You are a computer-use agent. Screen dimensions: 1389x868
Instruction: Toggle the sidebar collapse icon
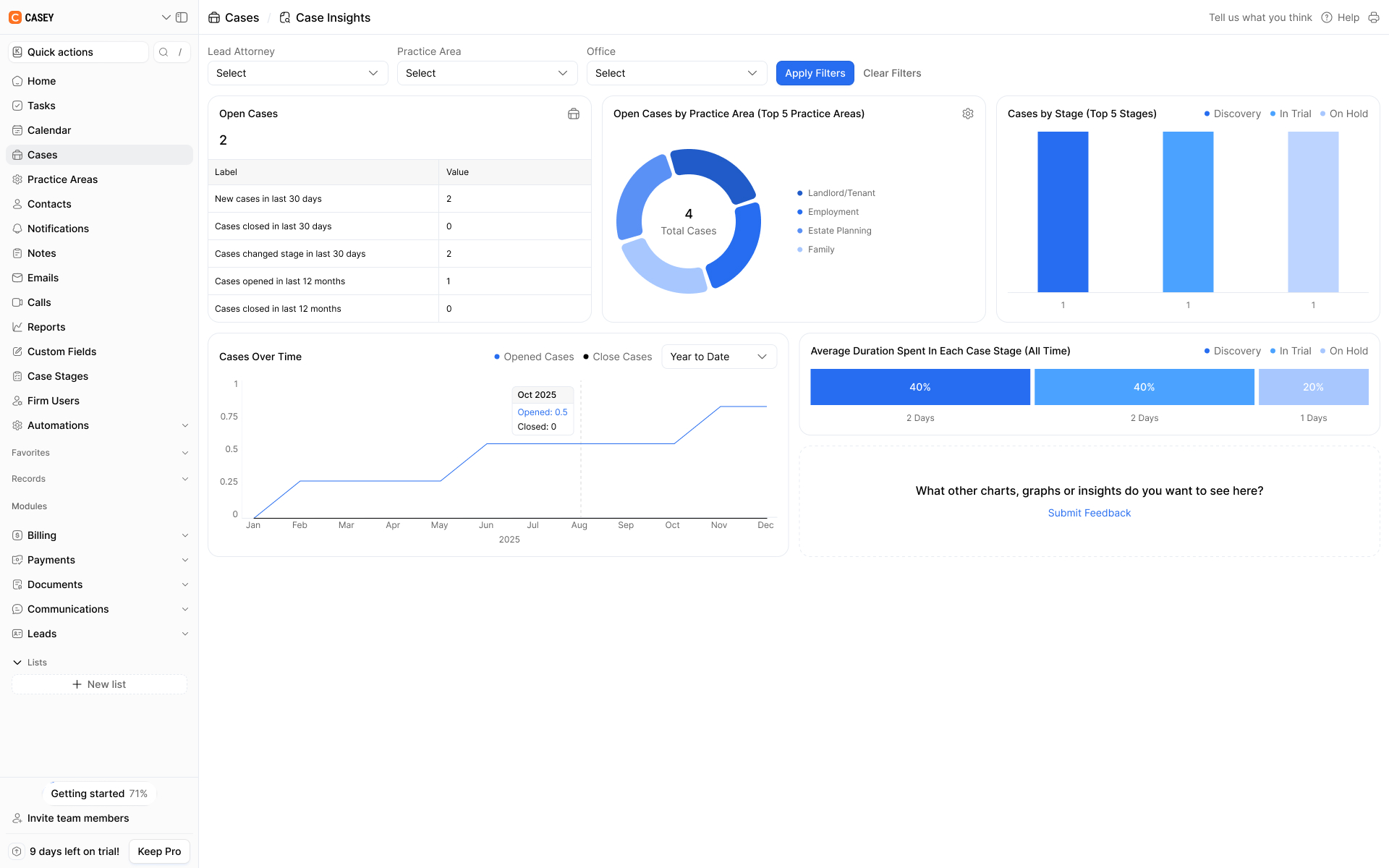click(182, 17)
